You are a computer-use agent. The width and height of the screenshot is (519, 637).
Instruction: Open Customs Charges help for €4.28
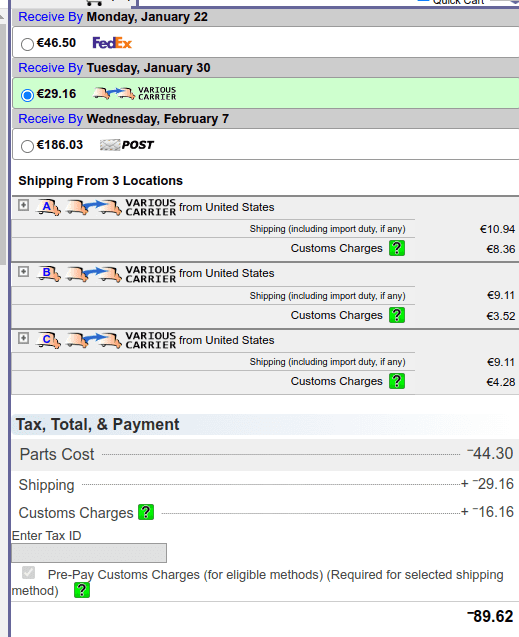tap(397, 381)
